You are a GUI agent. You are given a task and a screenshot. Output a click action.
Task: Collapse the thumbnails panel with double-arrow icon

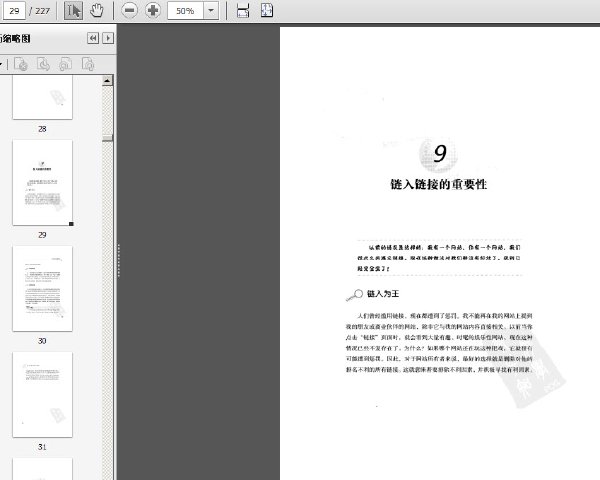pyautogui.click(x=93, y=38)
